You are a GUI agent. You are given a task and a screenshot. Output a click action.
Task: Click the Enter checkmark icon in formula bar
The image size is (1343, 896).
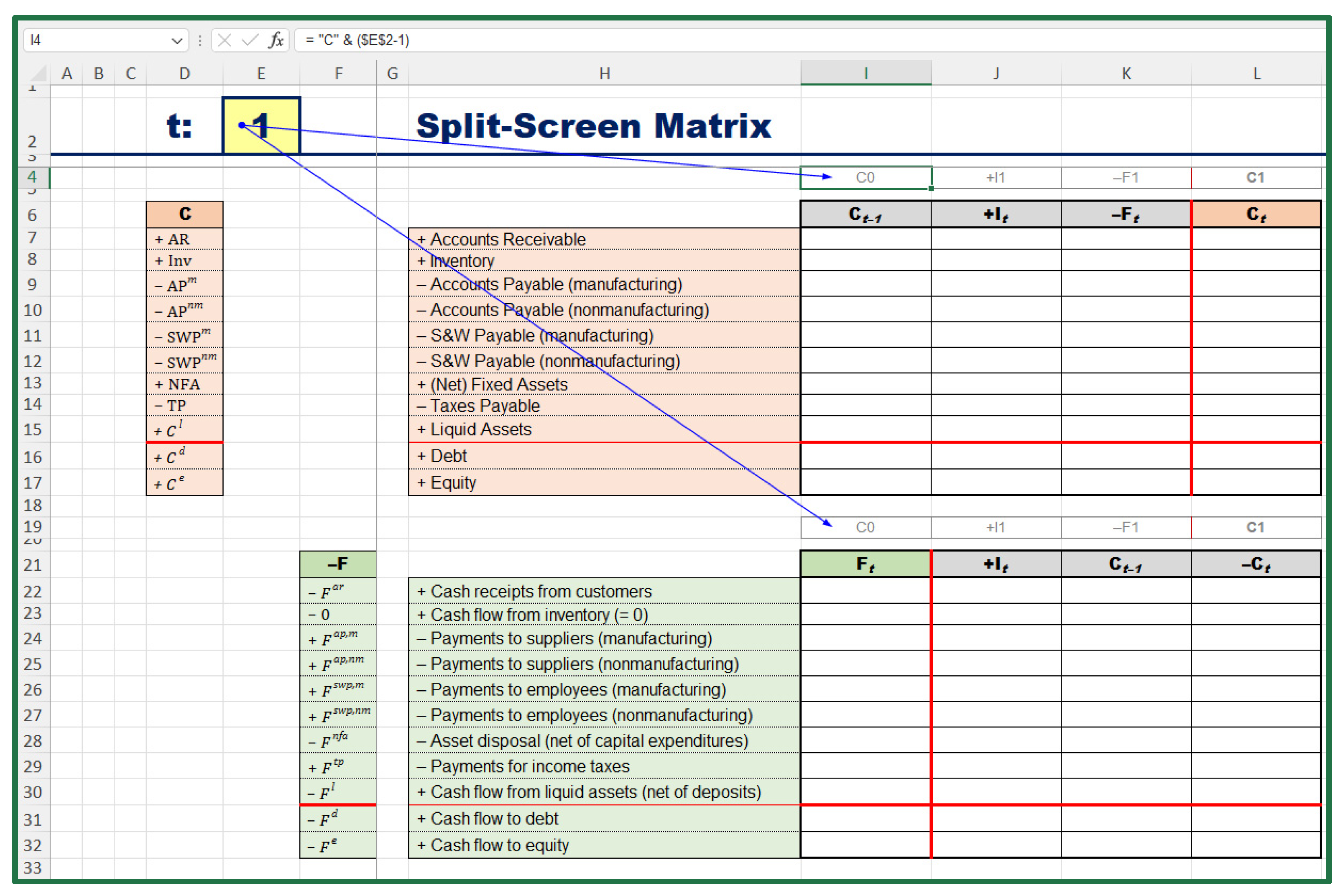250,40
